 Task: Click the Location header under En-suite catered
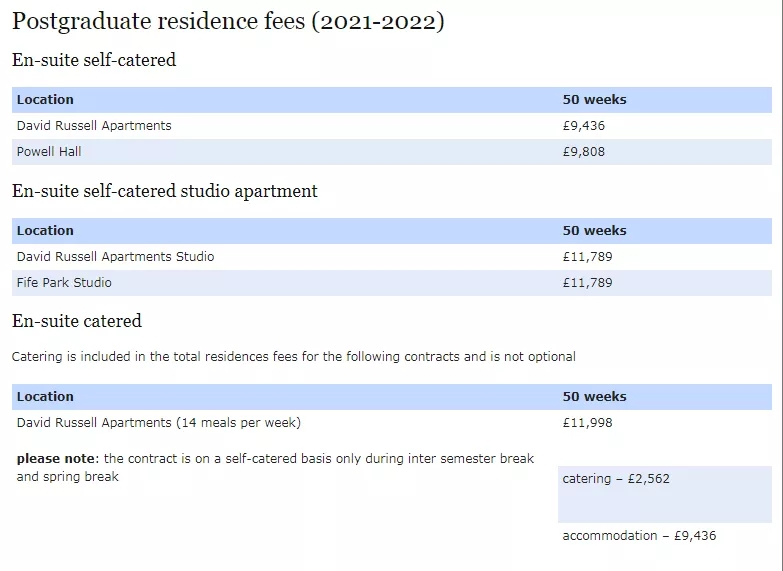point(45,397)
